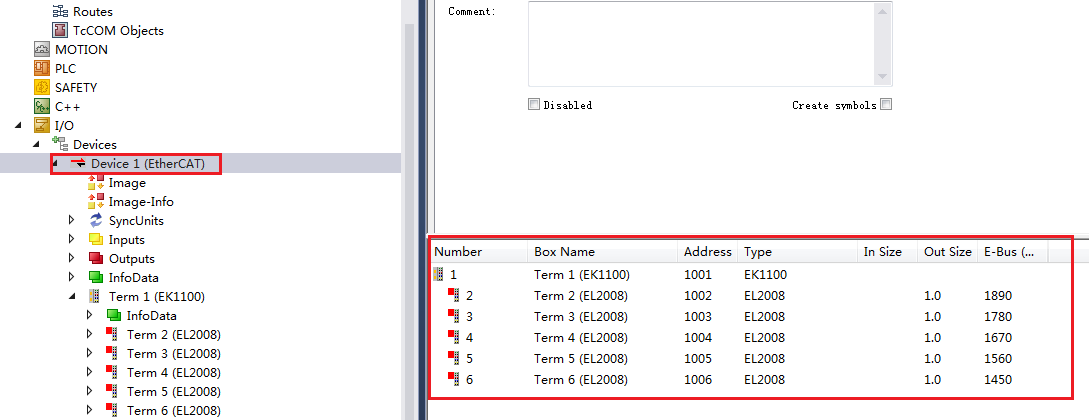Click address 1004 in the table
The width and height of the screenshot is (1089, 420).
click(698, 338)
